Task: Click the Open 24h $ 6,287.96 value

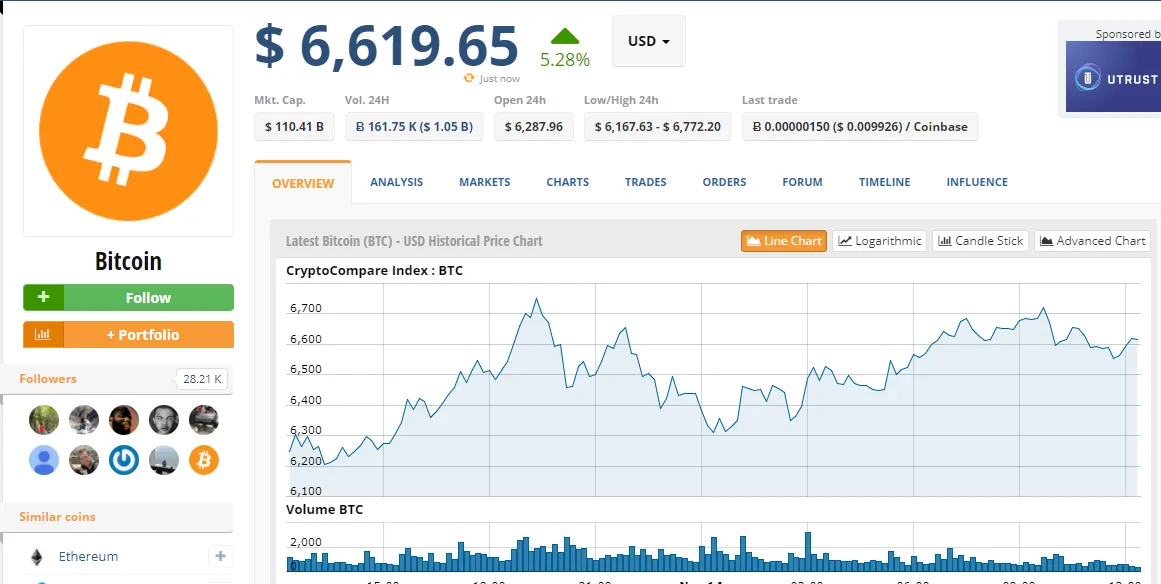Action: 534,127
